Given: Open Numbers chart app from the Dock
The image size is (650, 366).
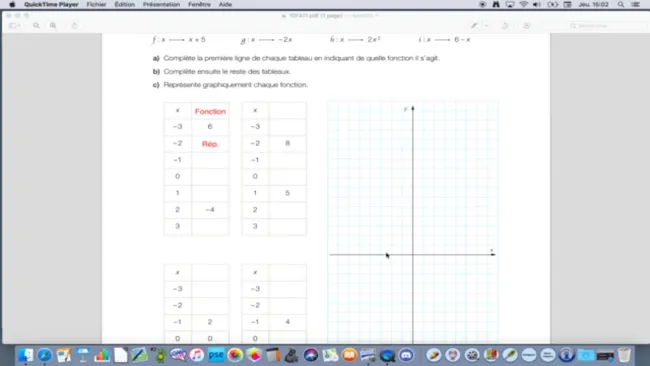Looking at the screenshot, I should [102, 355].
